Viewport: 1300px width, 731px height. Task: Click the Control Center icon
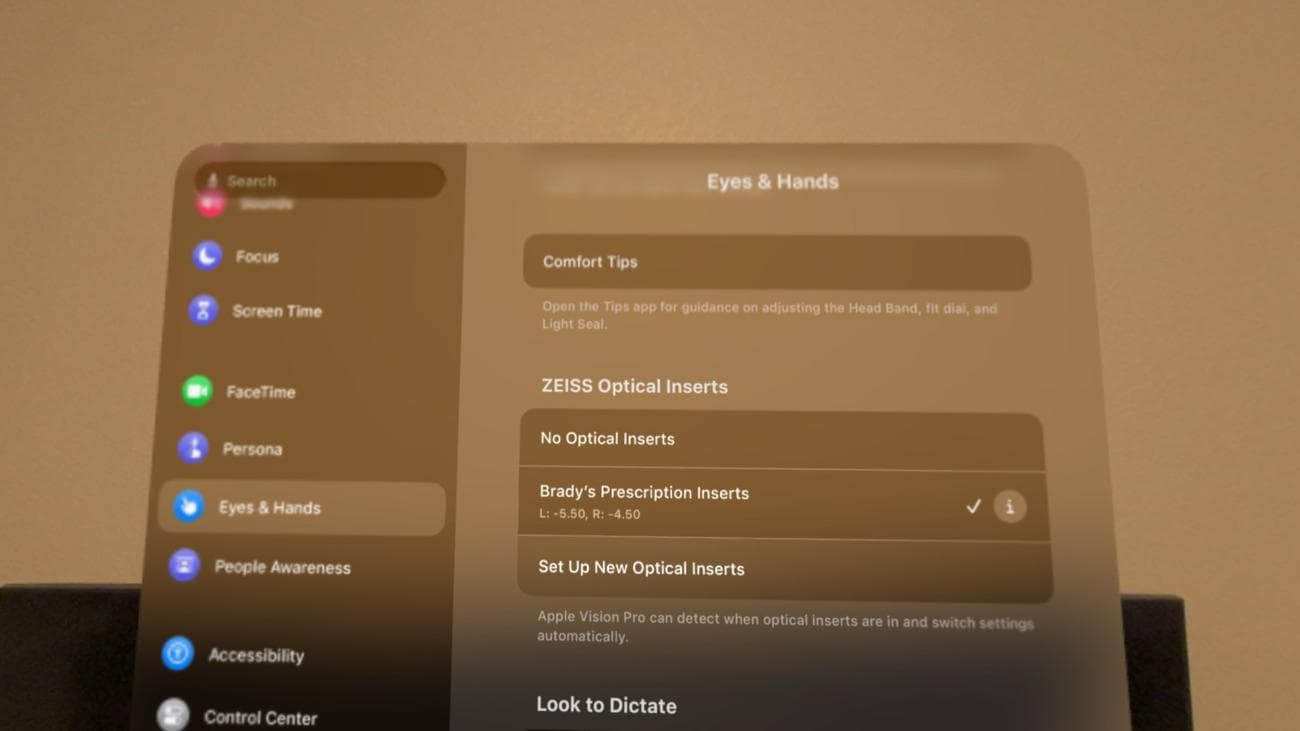[173, 716]
